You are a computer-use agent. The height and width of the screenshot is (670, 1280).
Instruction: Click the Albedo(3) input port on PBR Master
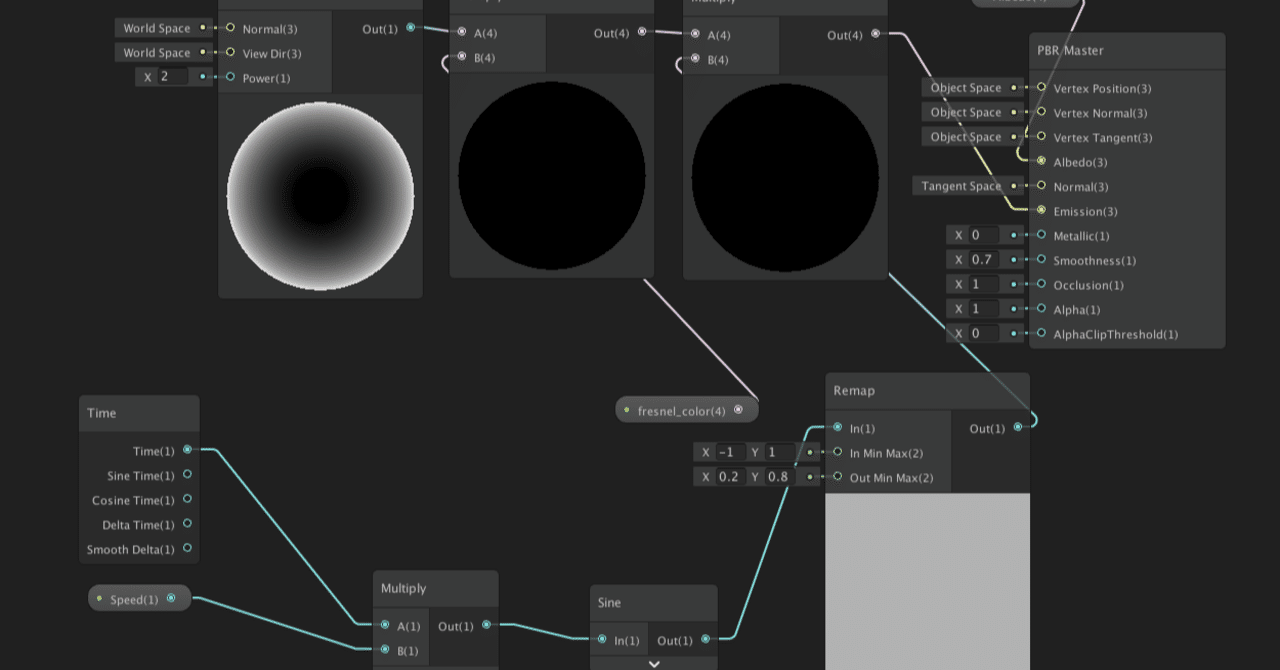coord(1041,162)
